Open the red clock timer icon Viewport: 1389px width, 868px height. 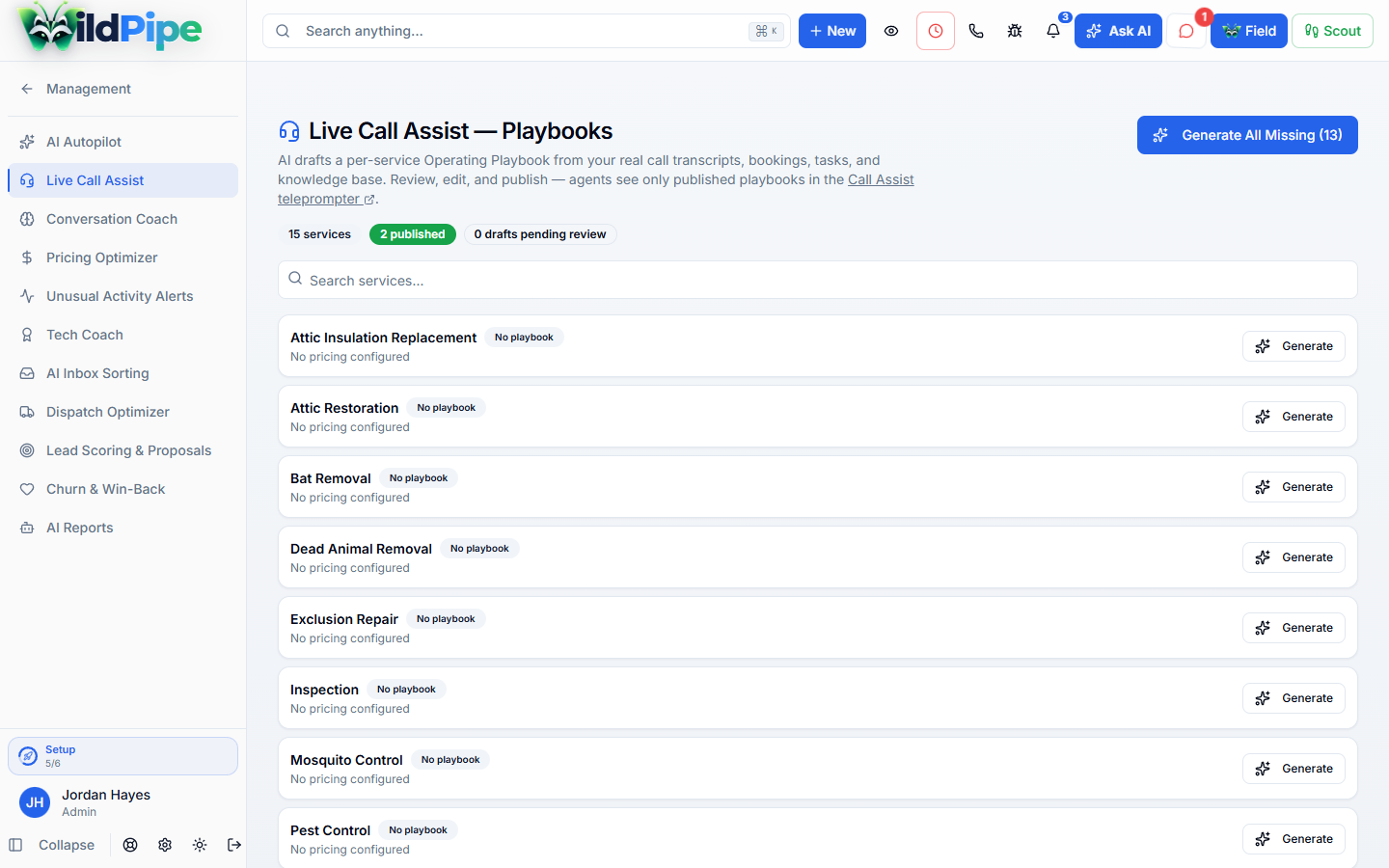(x=936, y=31)
